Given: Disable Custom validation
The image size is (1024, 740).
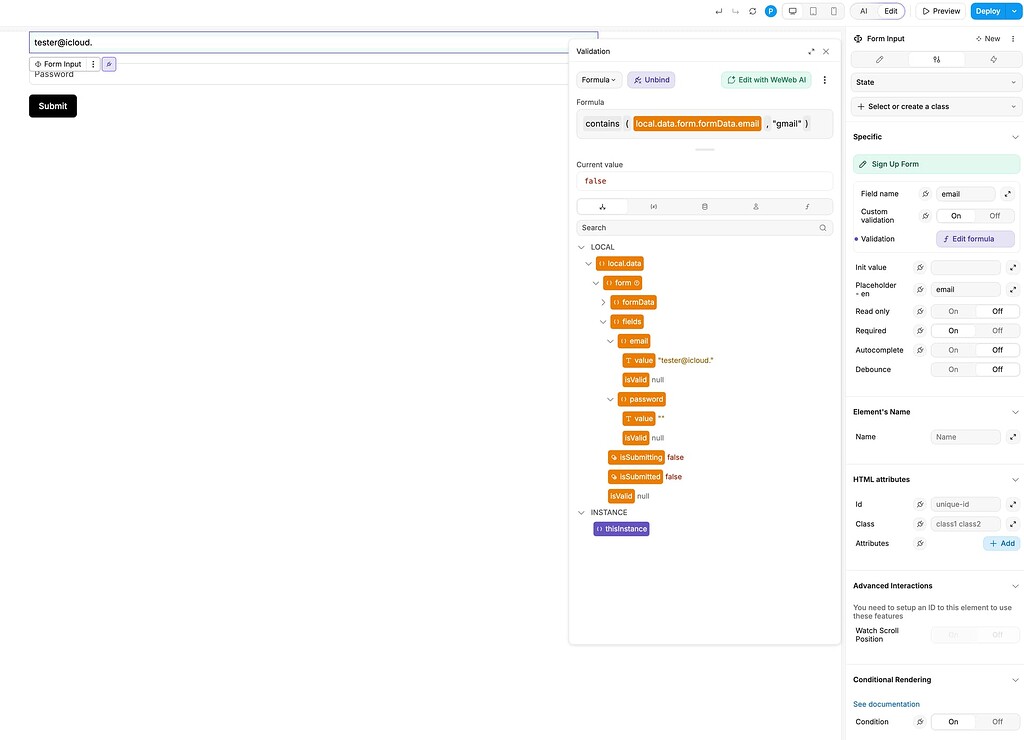Looking at the screenshot, I should 995,215.
